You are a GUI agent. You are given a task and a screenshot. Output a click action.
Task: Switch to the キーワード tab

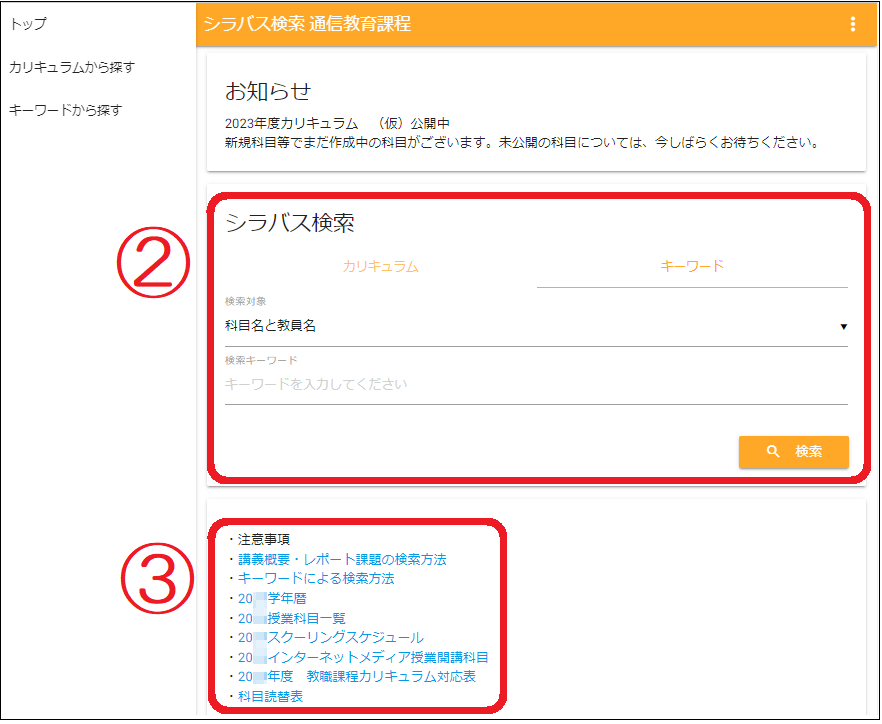click(x=691, y=267)
